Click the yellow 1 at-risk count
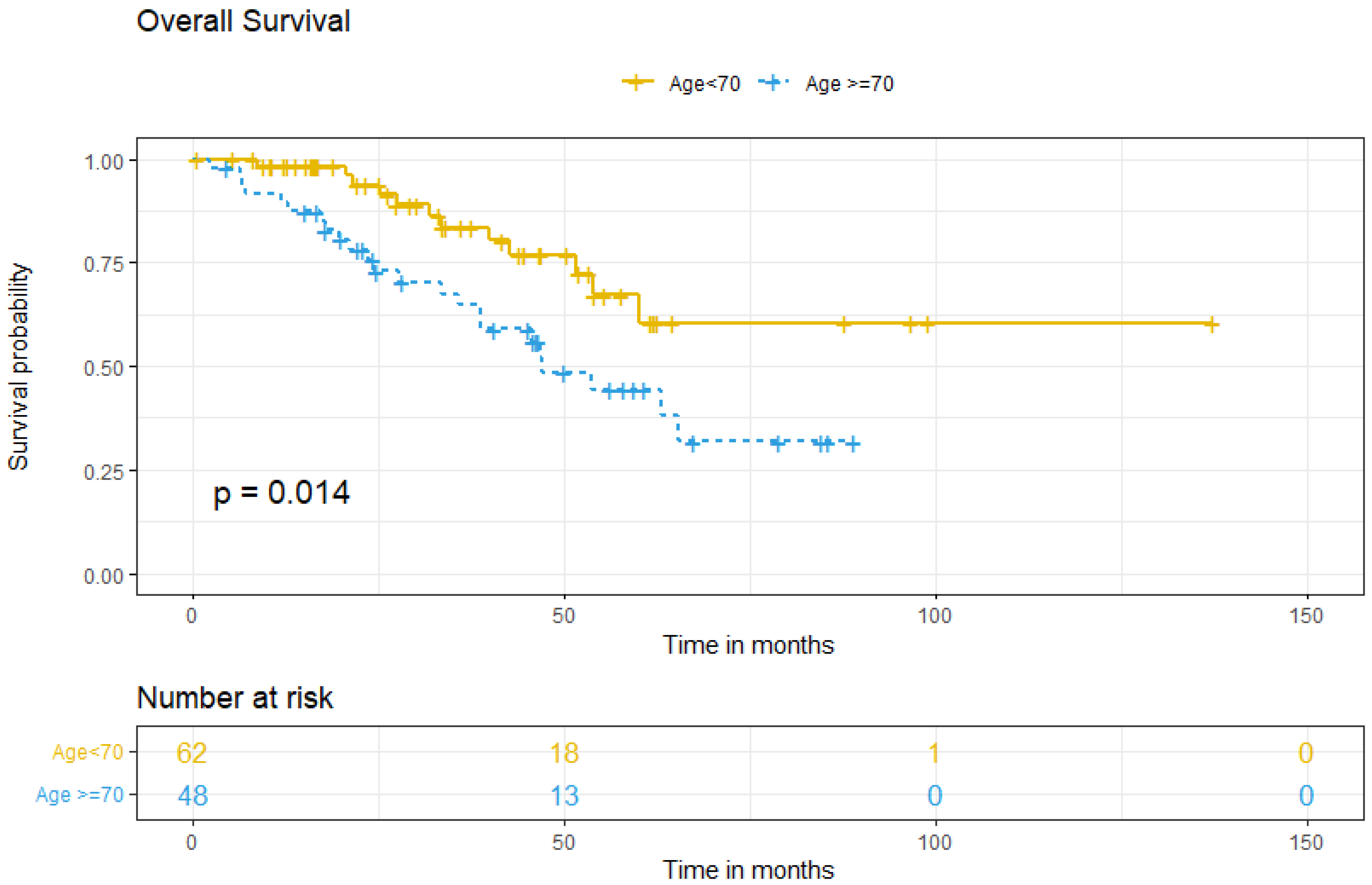 click(935, 753)
